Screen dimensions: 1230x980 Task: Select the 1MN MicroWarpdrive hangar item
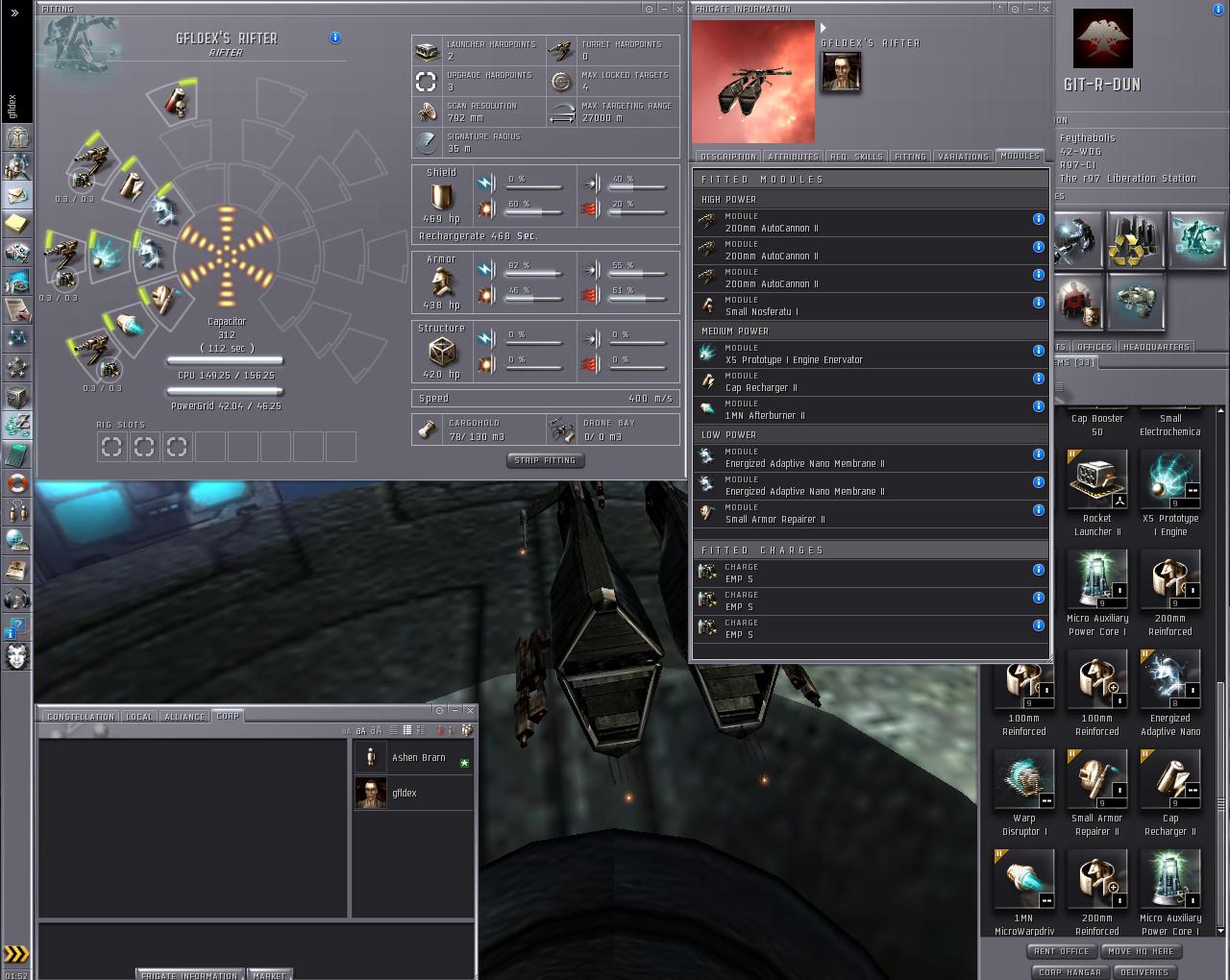(1023, 894)
